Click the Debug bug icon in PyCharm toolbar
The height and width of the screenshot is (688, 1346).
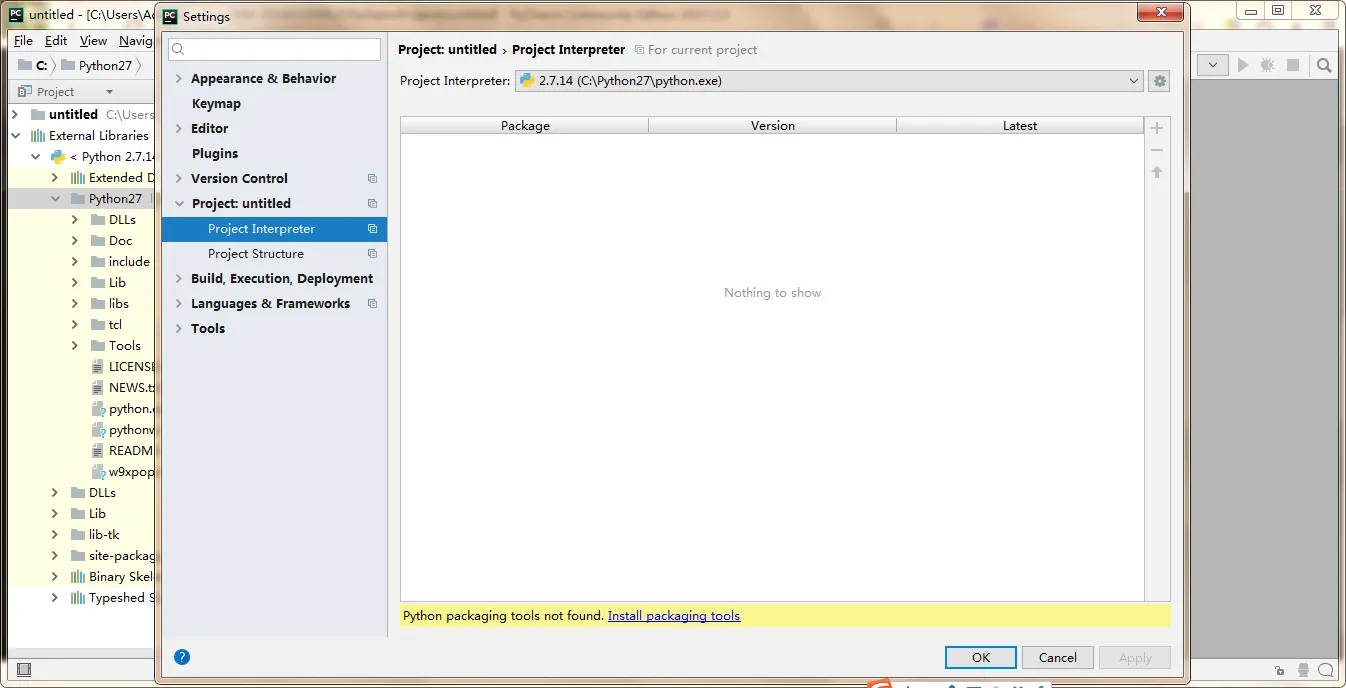pos(1268,65)
